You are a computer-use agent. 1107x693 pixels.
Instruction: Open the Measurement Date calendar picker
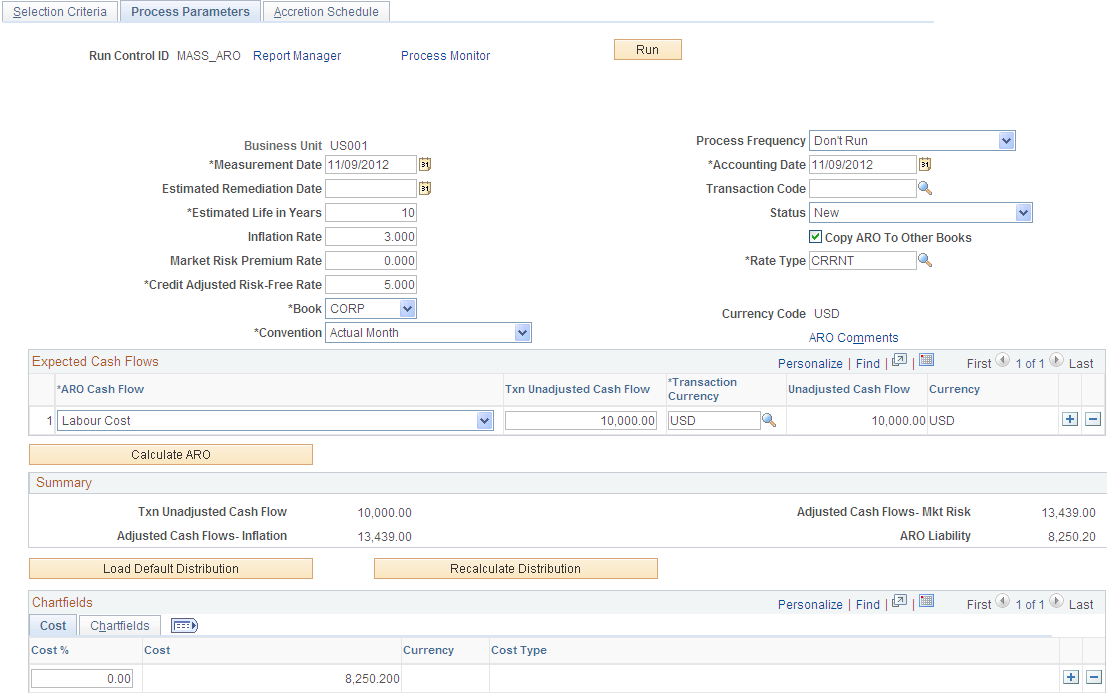click(x=424, y=164)
